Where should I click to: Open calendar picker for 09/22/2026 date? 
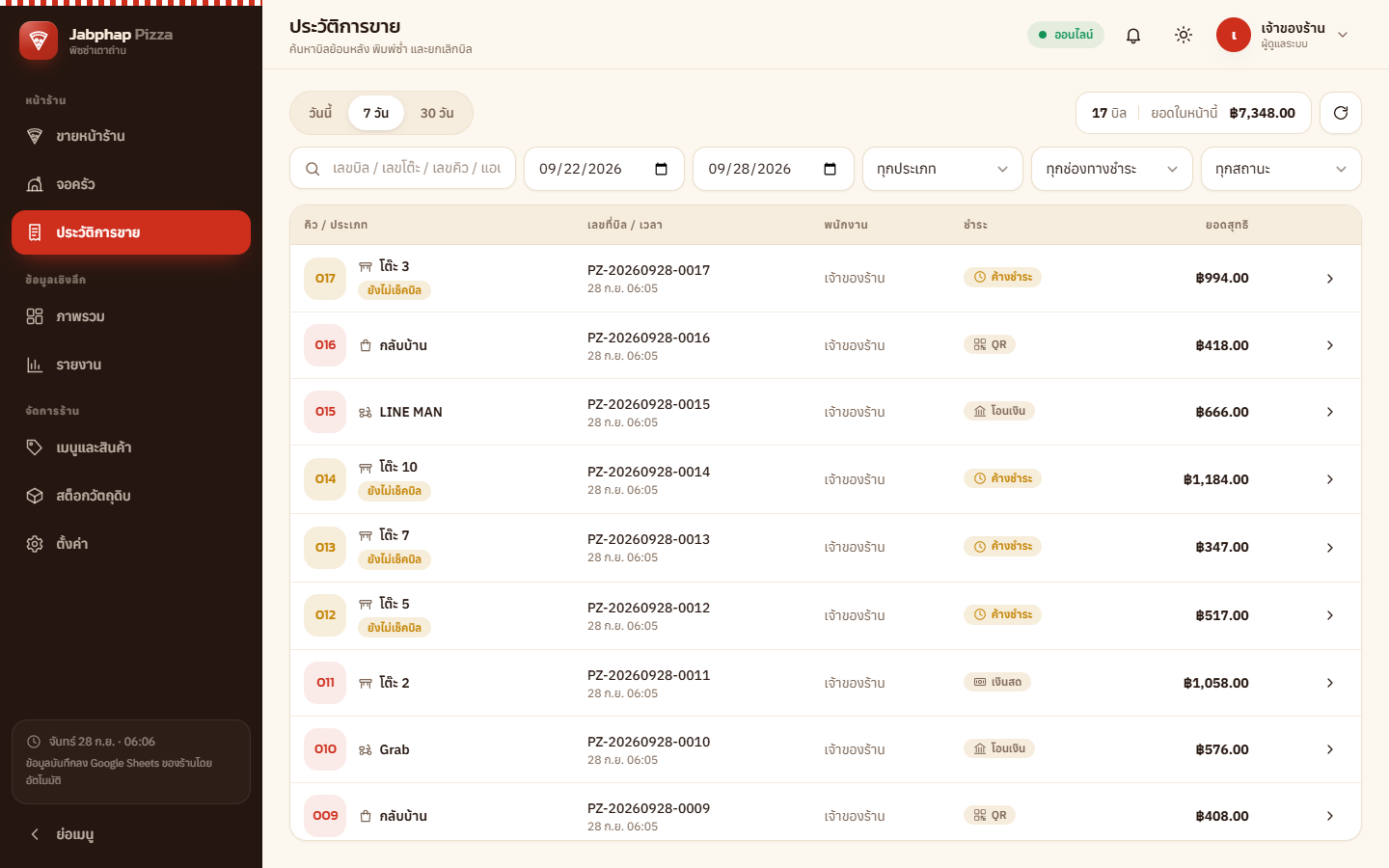tap(662, 169)
